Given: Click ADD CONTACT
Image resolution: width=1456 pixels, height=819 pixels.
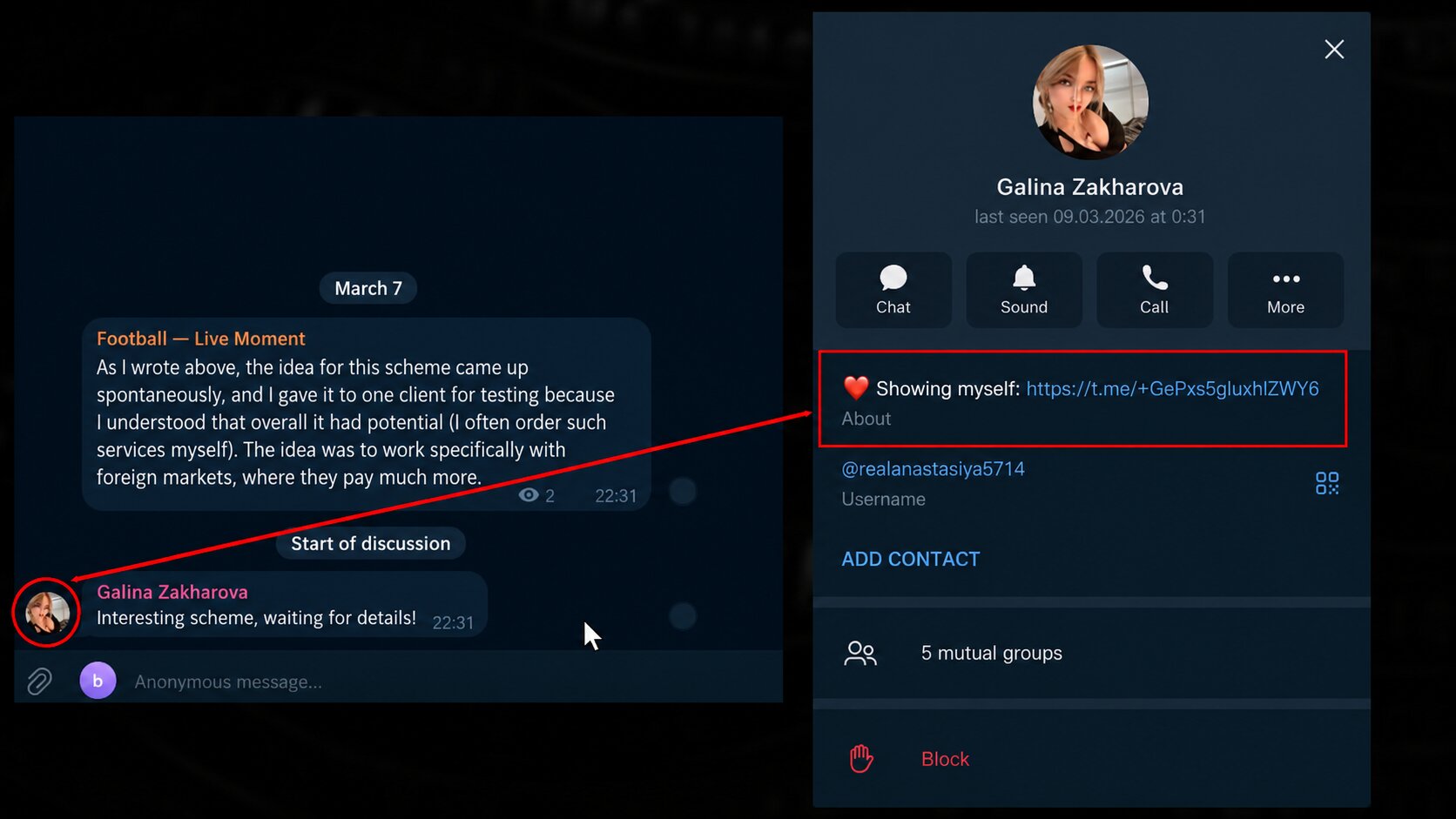Looking at the screenshot, I should coord(910,560).
